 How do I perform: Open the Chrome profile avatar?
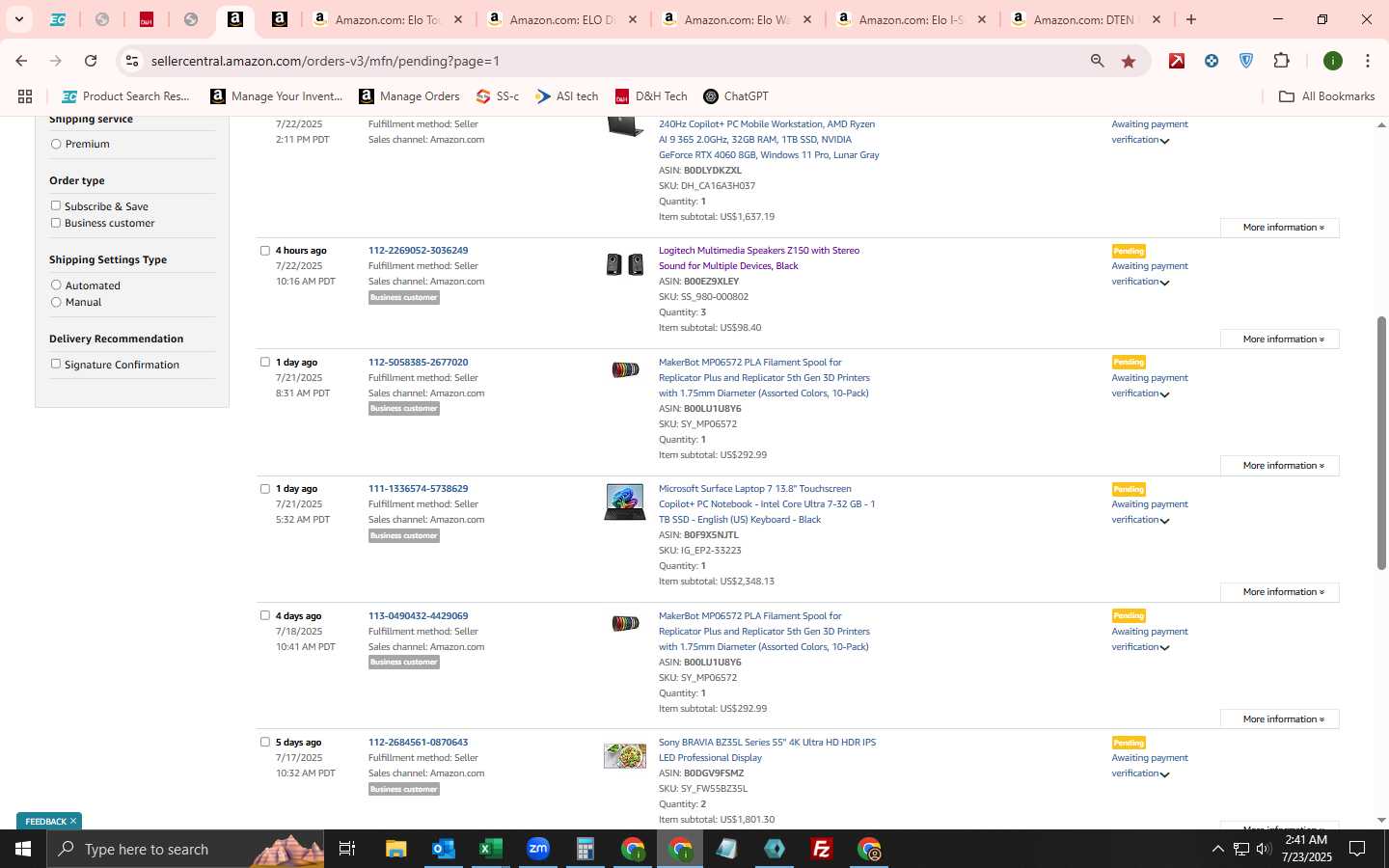[x=1333, y=61]
